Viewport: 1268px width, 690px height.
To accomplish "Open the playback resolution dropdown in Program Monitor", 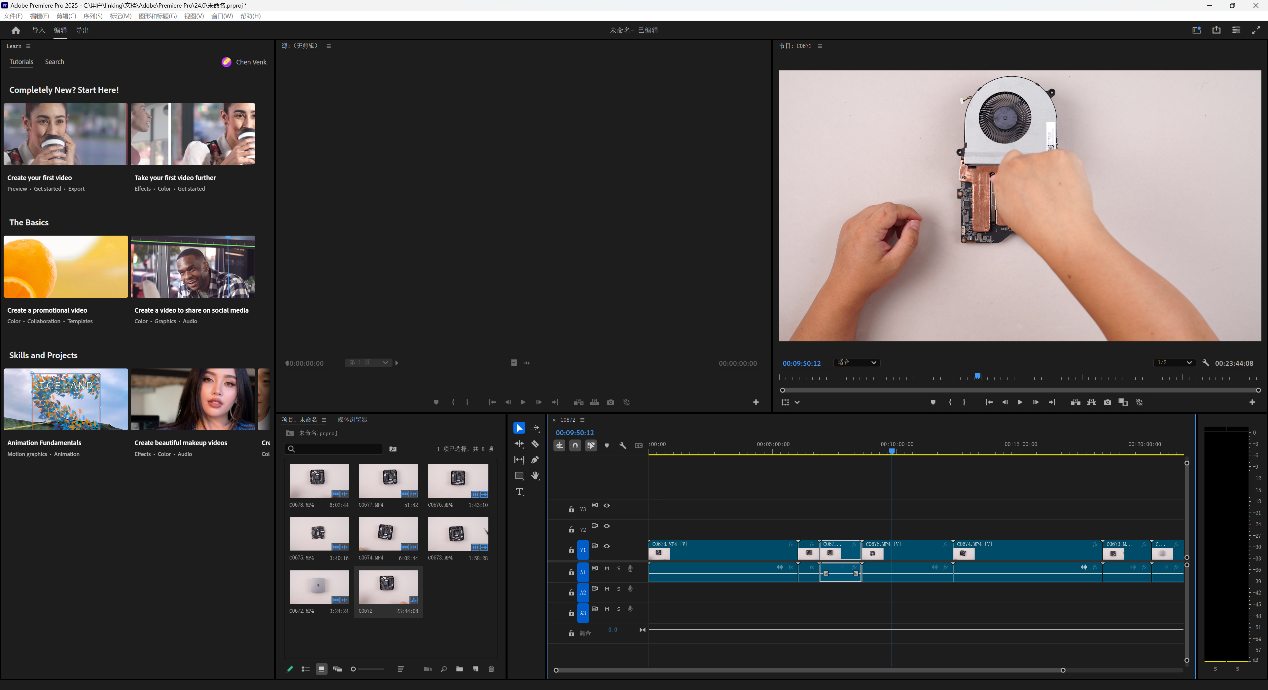I will click(1175, 362).
